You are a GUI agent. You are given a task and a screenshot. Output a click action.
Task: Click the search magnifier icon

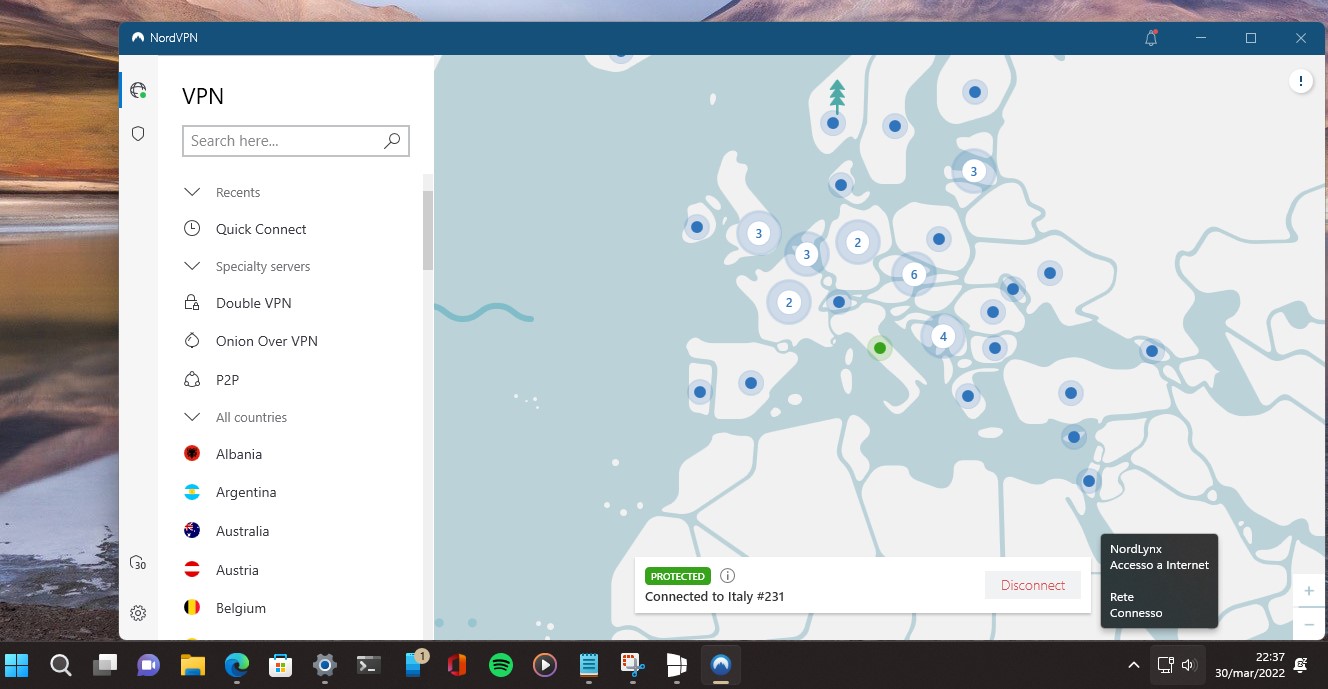392,141
